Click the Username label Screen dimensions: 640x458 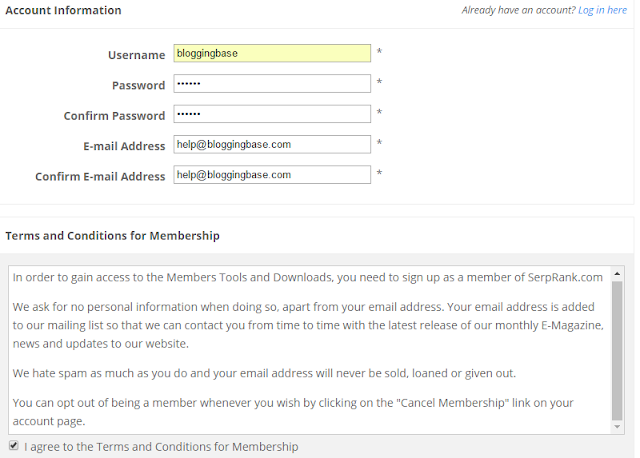(x=136, y=55)
